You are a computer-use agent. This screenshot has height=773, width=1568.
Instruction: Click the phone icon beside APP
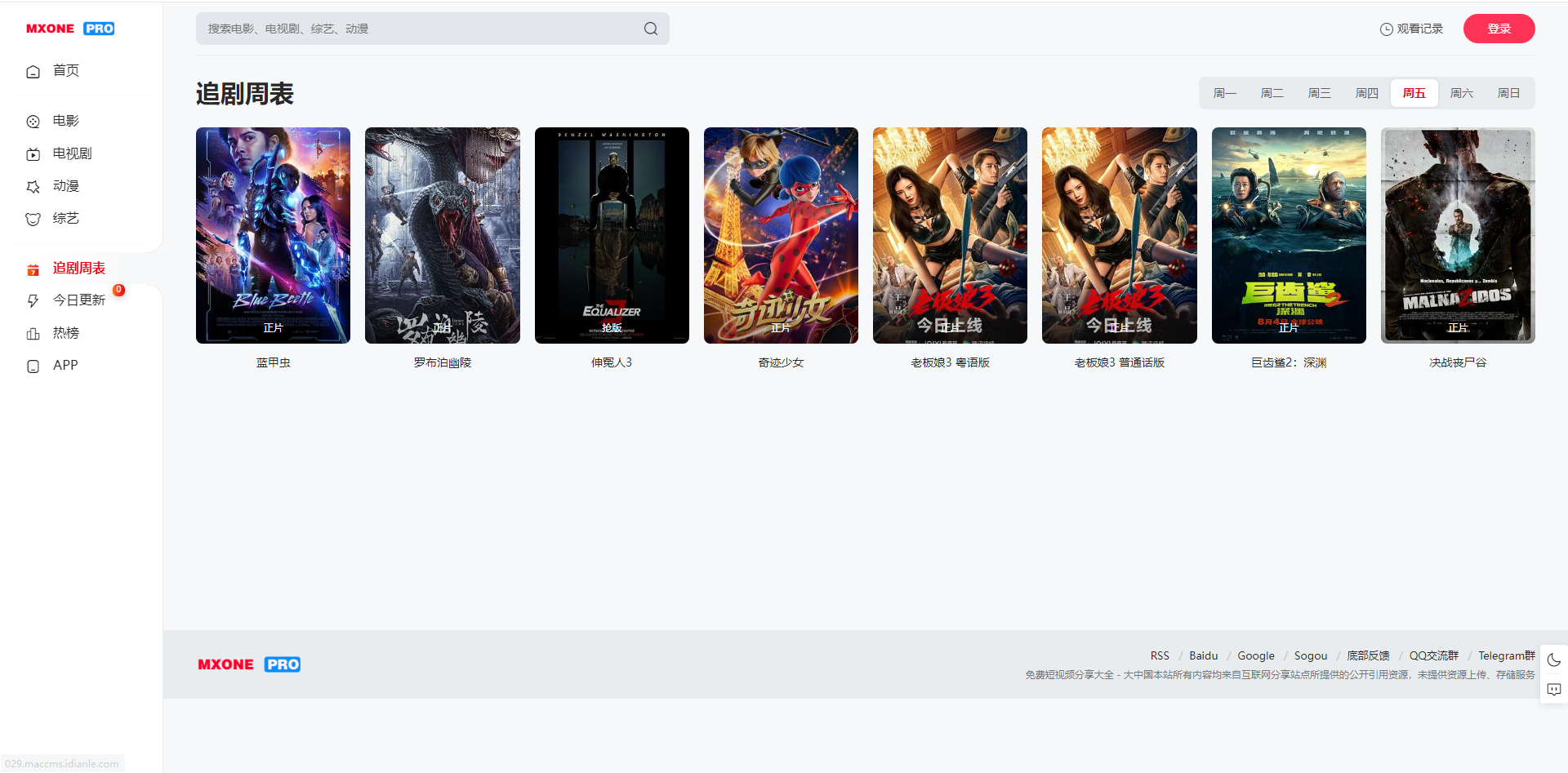click(x=33, y=367)
